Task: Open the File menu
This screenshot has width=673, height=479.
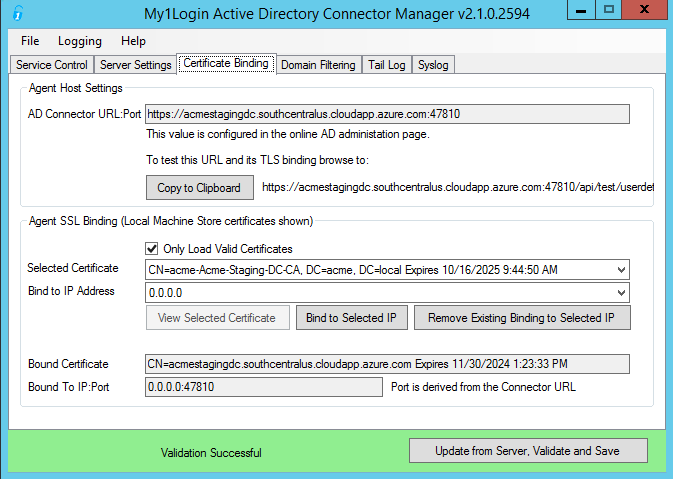Action: 30,41
